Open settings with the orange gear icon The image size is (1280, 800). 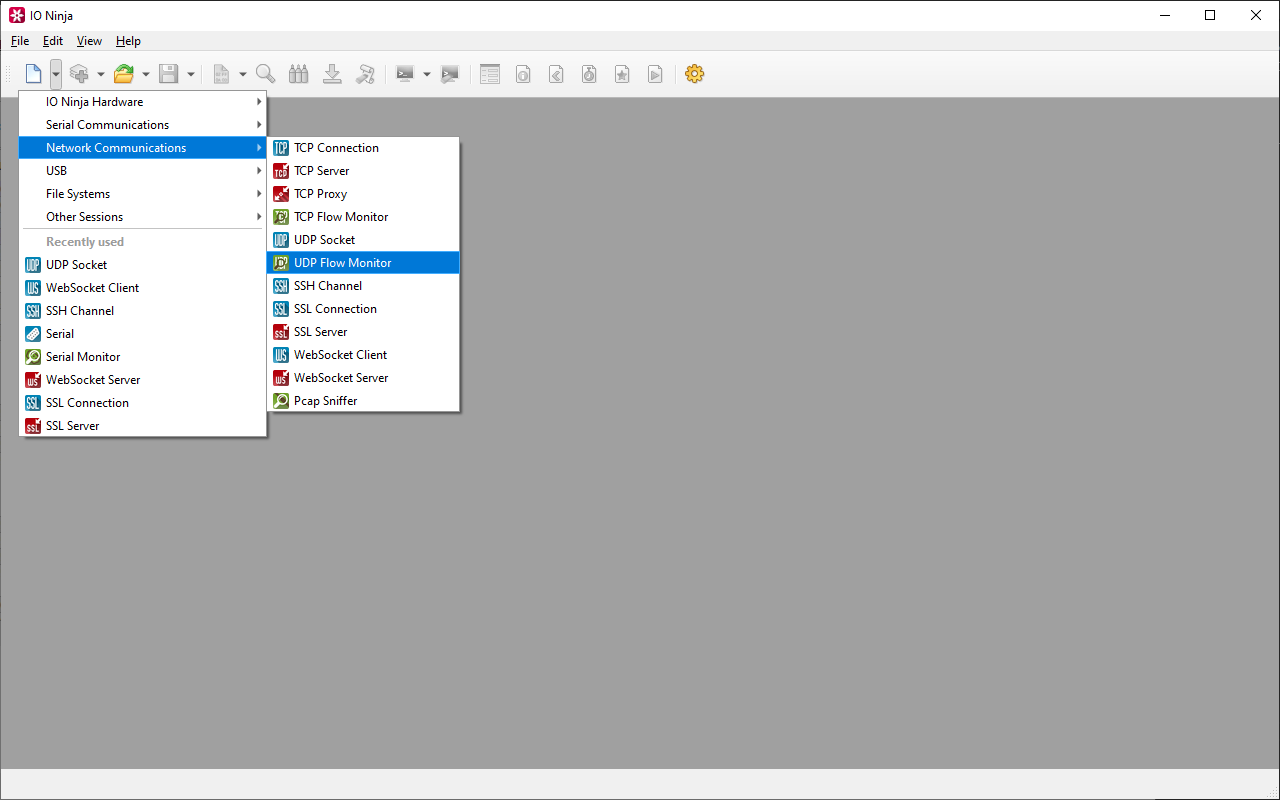(x=695, y=74)
